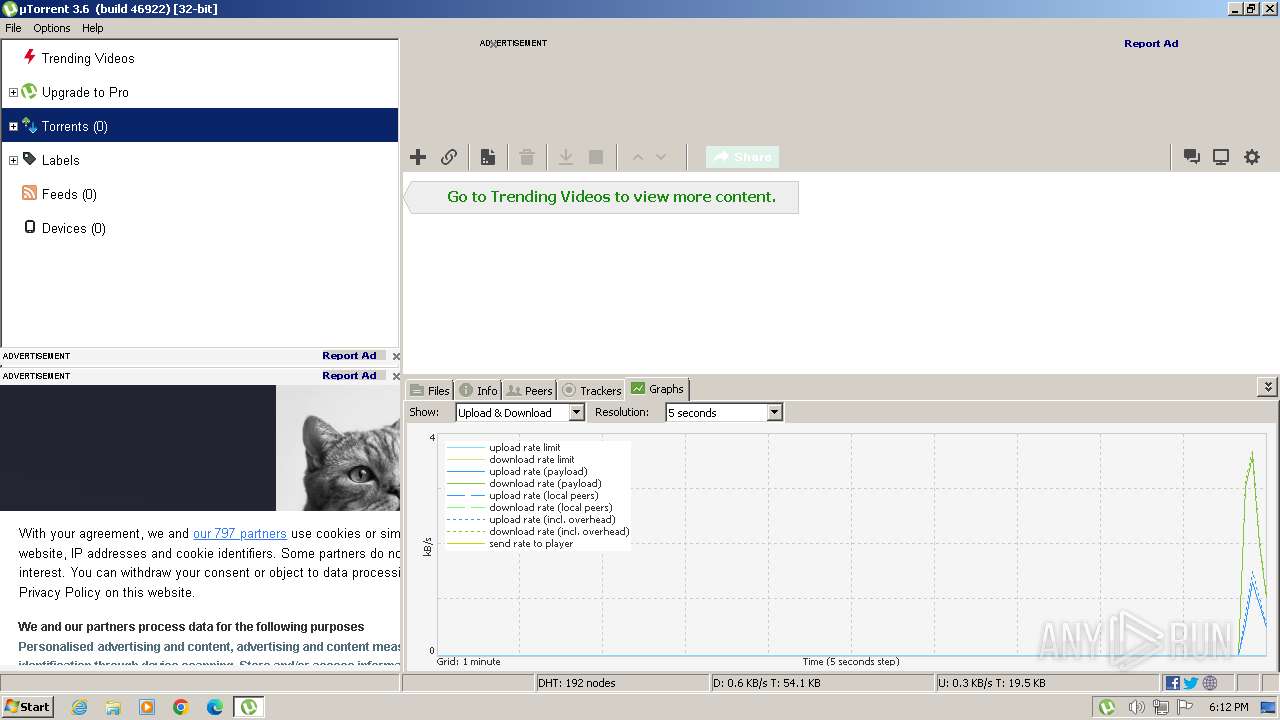This screenshot has width=1280, height=720.
Task: Open the Options menu
Action: 52,28
